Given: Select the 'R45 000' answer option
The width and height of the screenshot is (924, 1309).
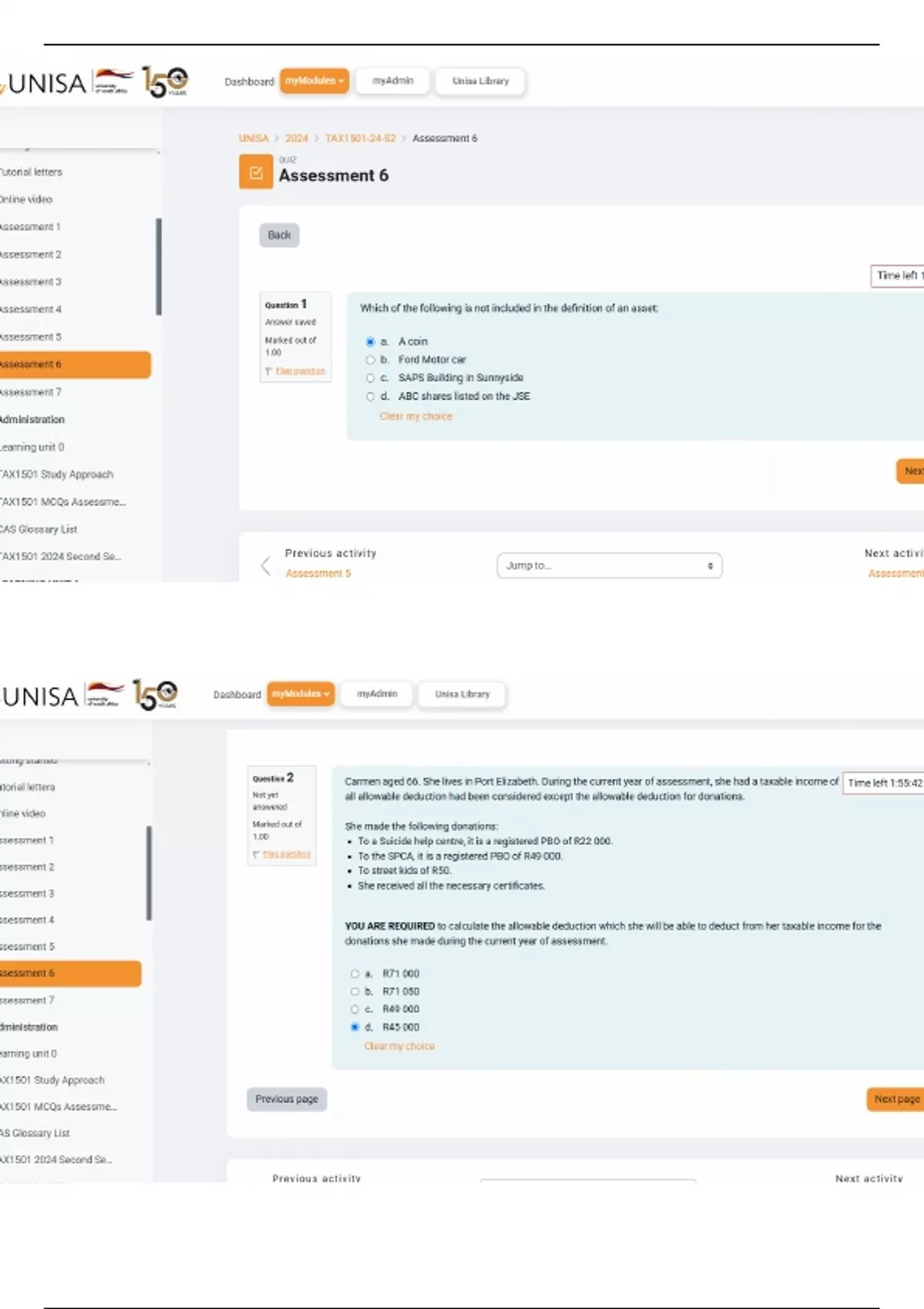Looking at the screenshot, I should (355, 1027).
